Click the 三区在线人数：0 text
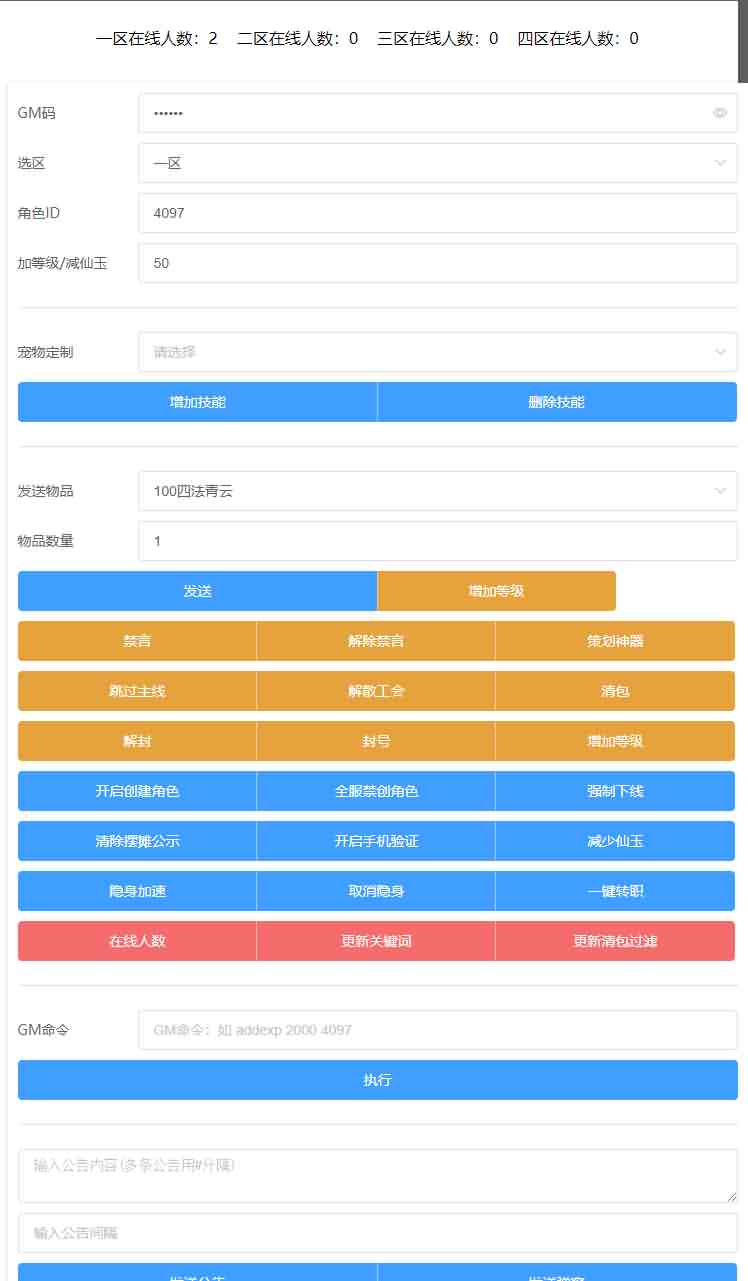Screen dimensions: 748x1281 point(438,39)
